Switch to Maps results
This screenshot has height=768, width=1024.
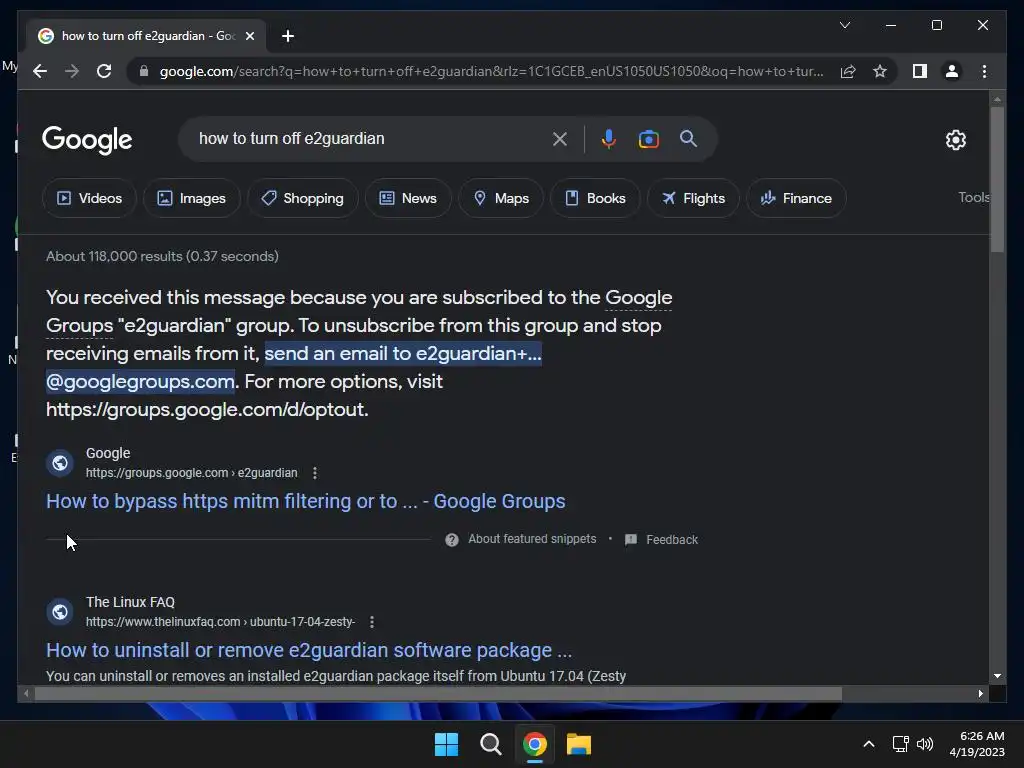(x=501, y=198)
